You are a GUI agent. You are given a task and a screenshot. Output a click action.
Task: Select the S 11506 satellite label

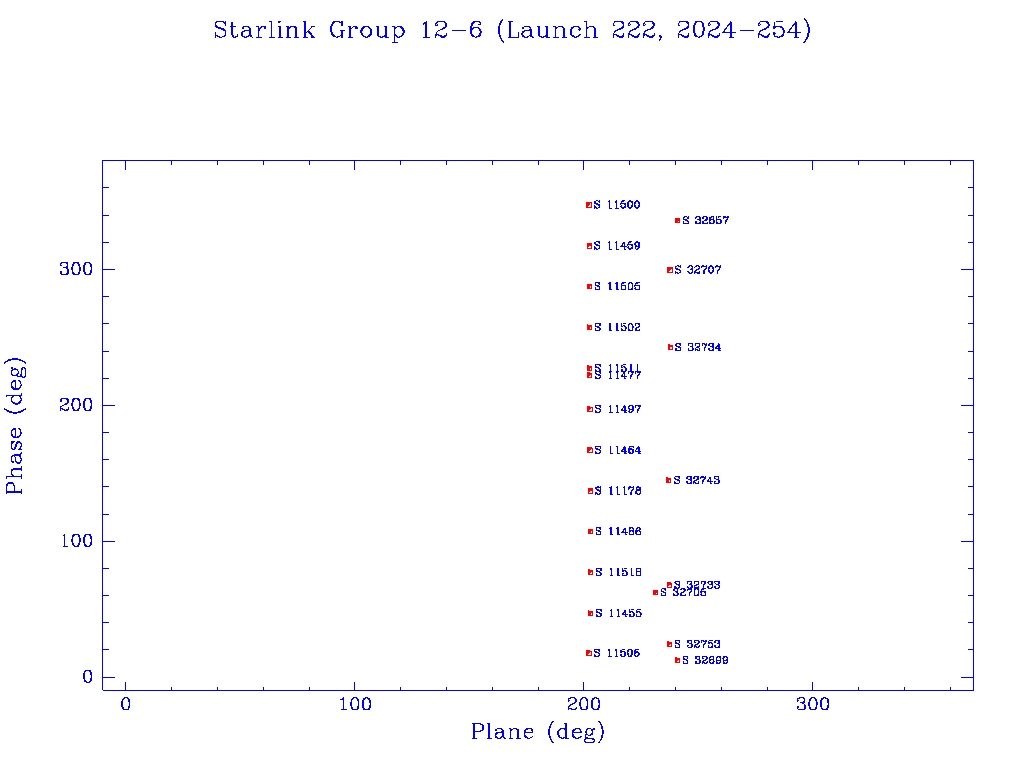point(616,653)
